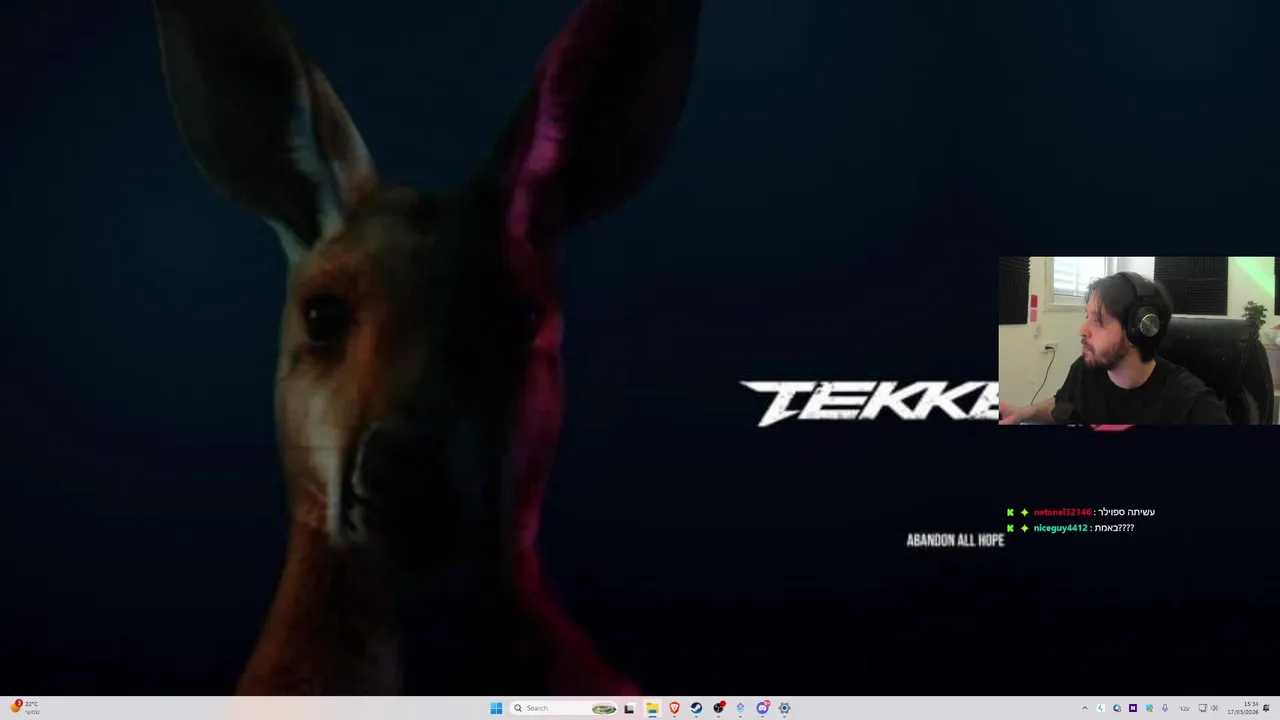Open the notification bell
Viewport: 1280px width, 720px height.
click(1266, 708)
